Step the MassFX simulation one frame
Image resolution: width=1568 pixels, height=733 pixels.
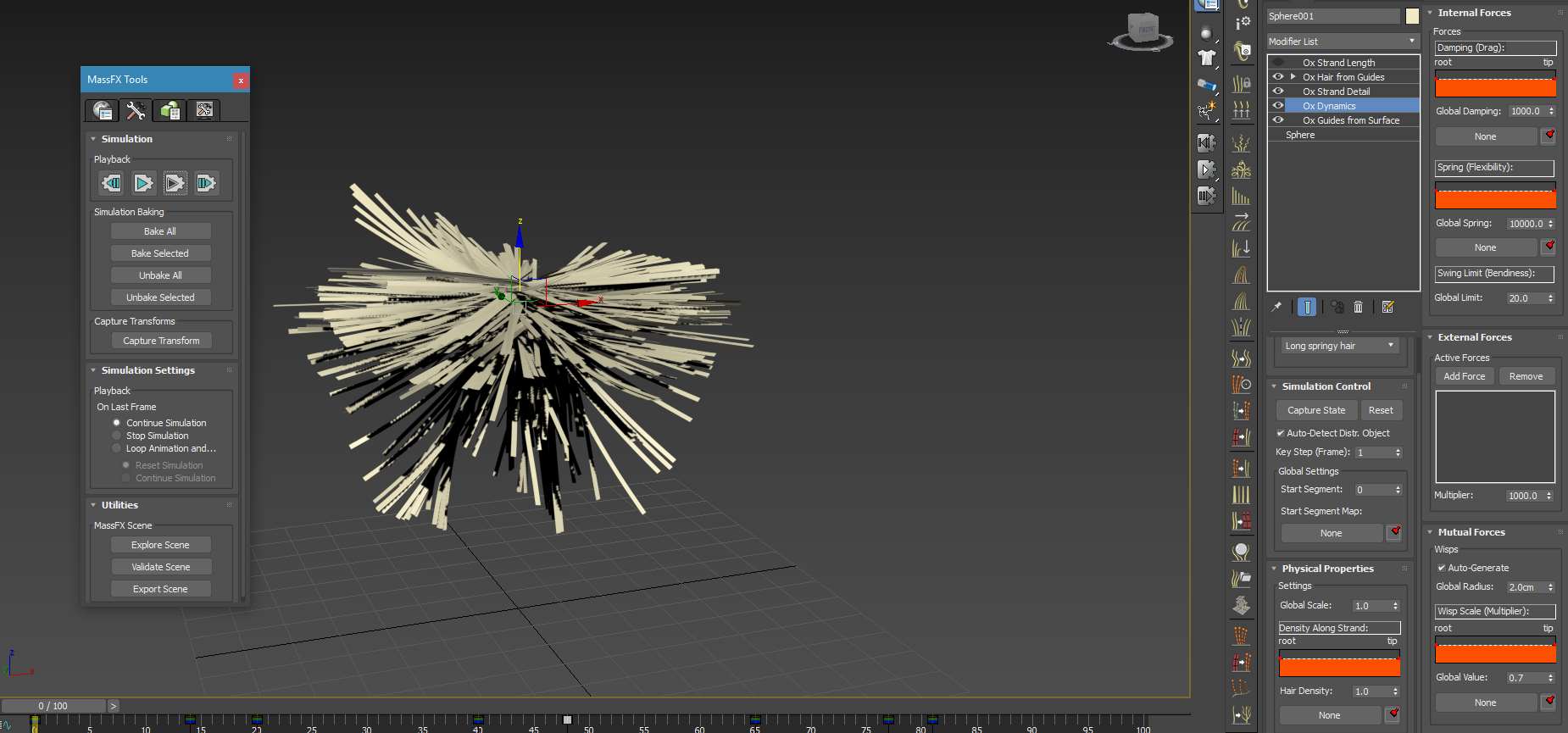coord(206,183)
